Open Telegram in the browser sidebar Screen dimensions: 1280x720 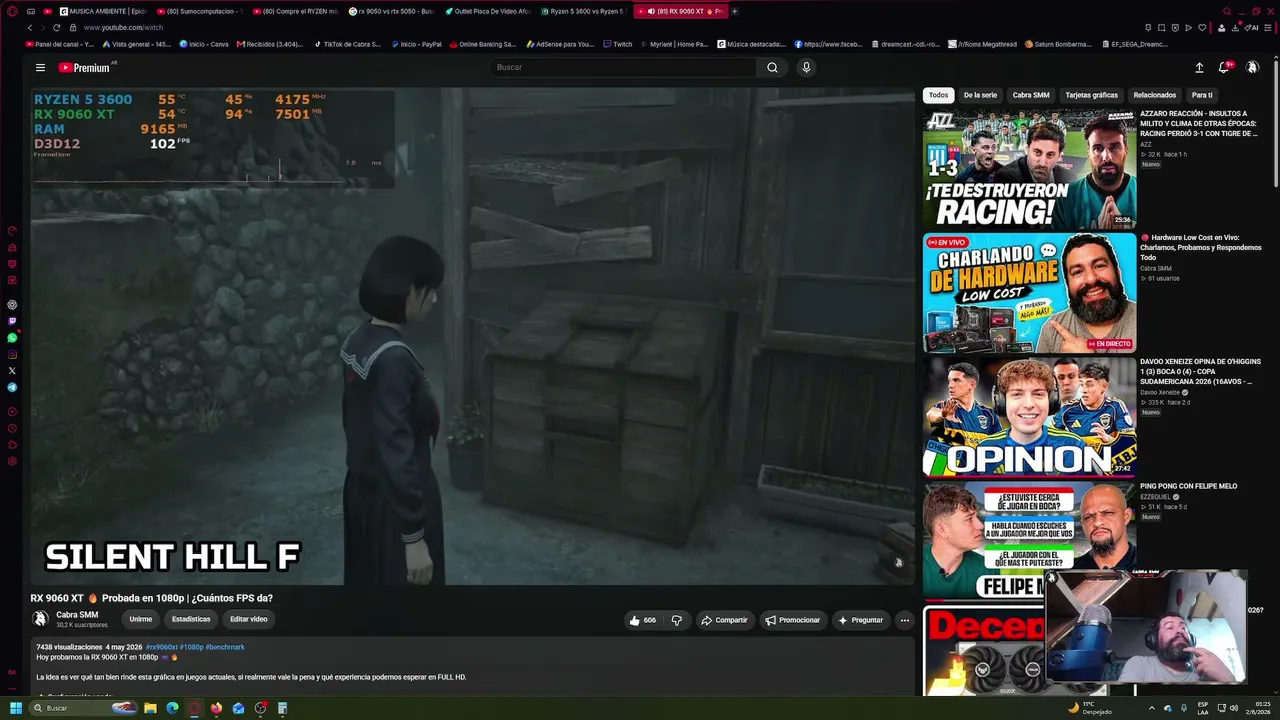pos(12,387)
